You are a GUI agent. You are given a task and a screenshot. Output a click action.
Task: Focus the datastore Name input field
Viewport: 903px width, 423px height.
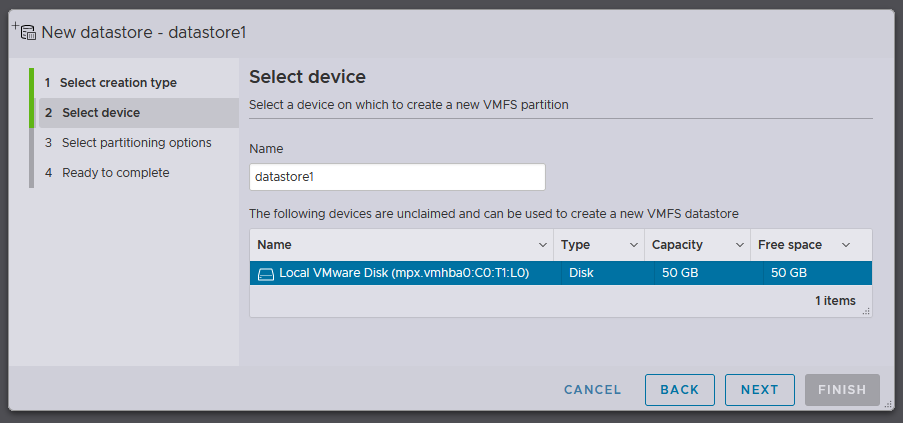(397, 177)
